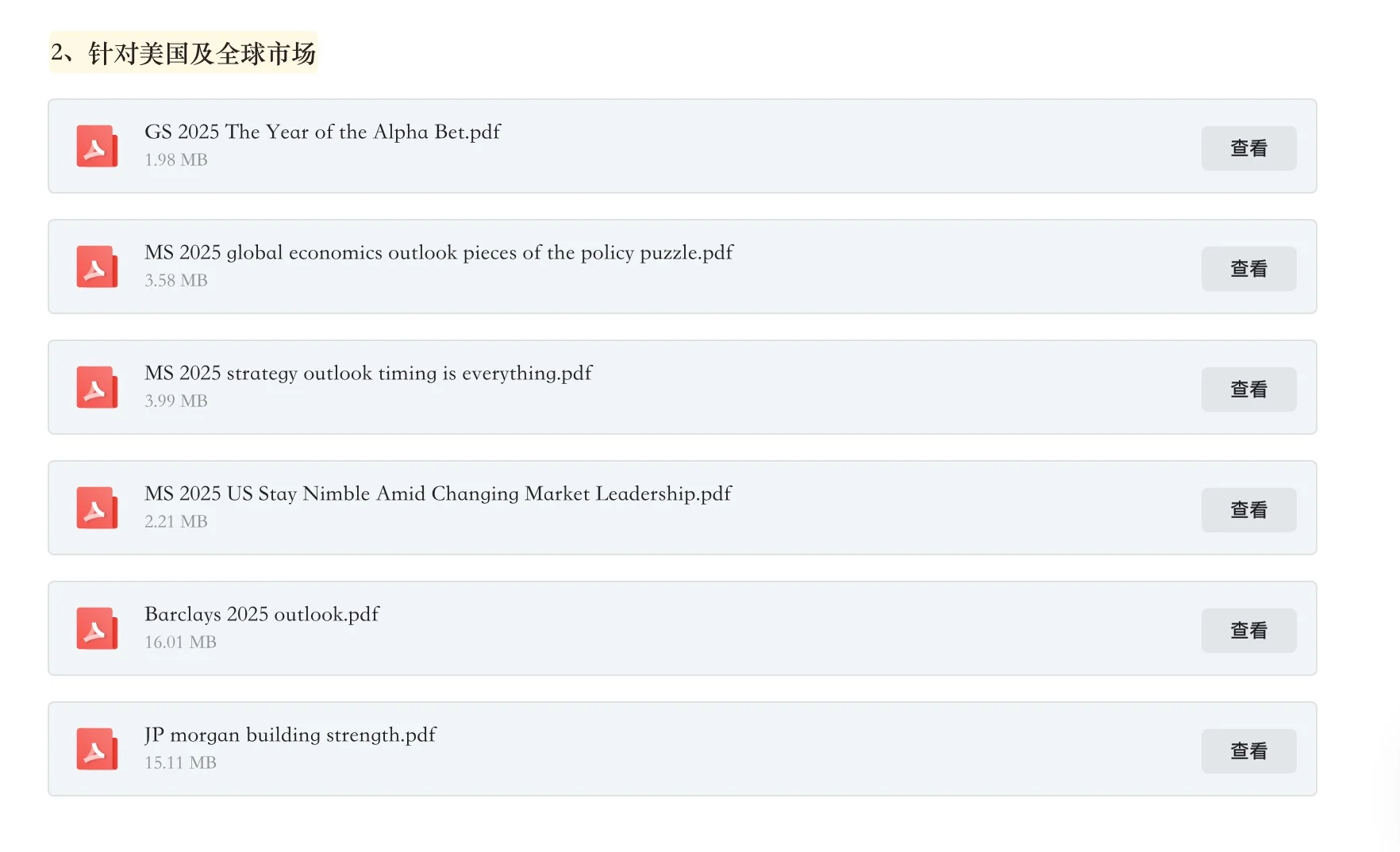Select MS 2025 strategy outlook timing is everything.pdf

pyautogui.click(x=368, y=374)
